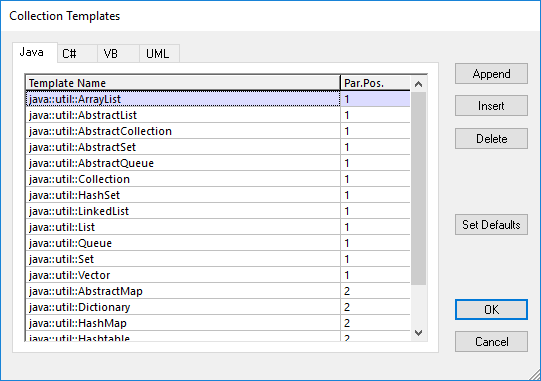Image resolution: width=541 pixels, height=381 pixels.
Task: Switch to the C# tab
Action: (x=77, y=53)
